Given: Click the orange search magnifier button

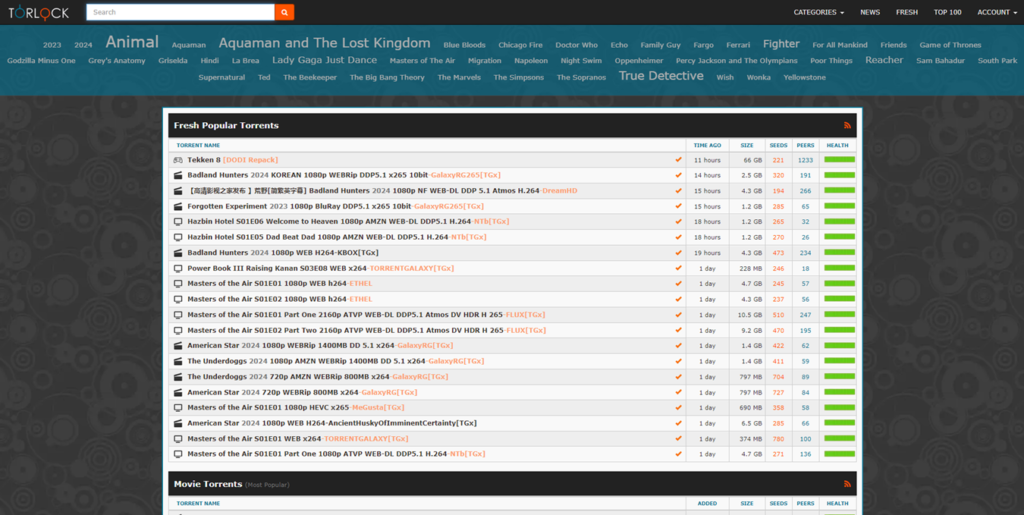Looking at the screenshot, I should [x=284, y=12].
